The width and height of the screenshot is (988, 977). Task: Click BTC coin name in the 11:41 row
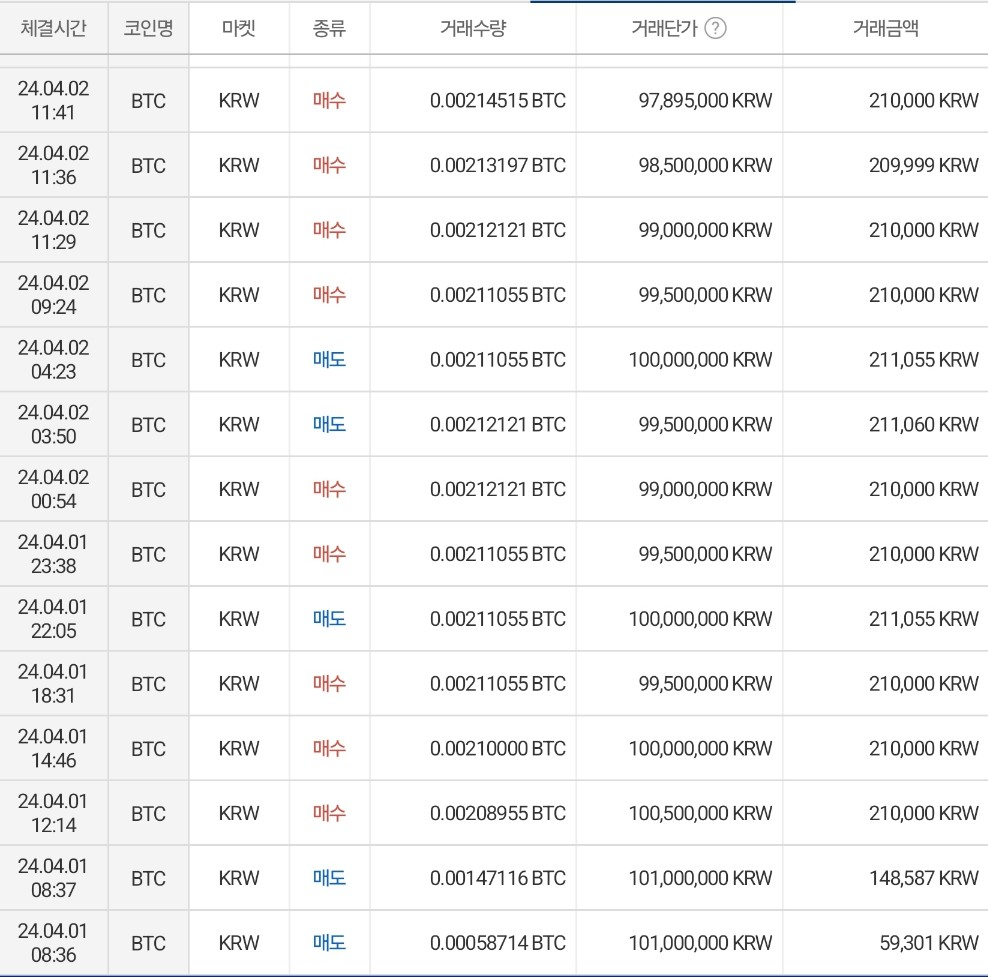click(x=149, y=101)
